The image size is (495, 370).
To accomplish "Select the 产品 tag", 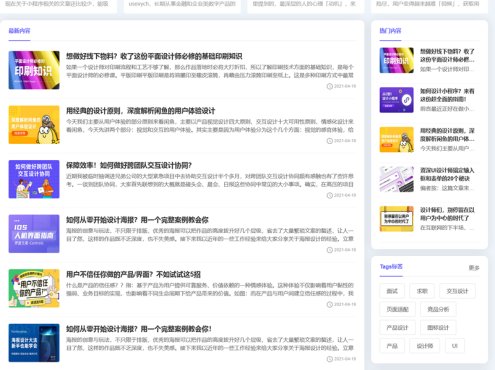I will pos(392,346).
